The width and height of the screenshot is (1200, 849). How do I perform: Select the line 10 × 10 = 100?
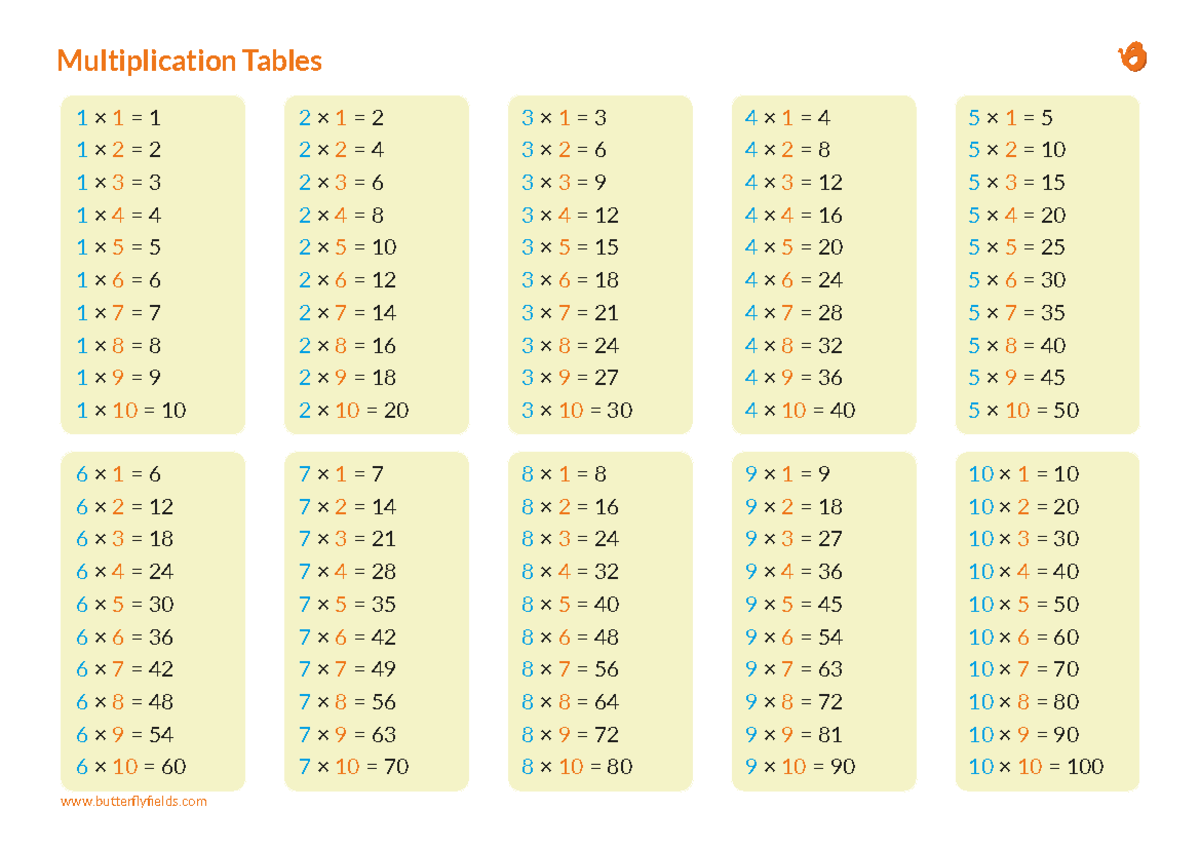(1035, 767)
